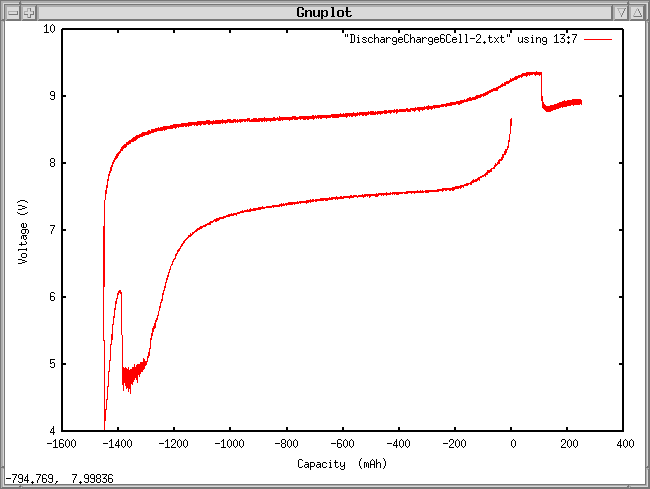The height and width of the screenshot is (489, 650).
Task: Click the "Capacity (mAh)" x-axis label
Action: click(342, 464)
